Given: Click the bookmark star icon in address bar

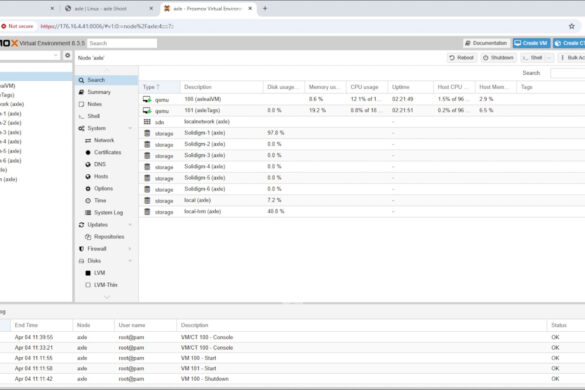Looking at the screenshot, I should coord(572,26).
